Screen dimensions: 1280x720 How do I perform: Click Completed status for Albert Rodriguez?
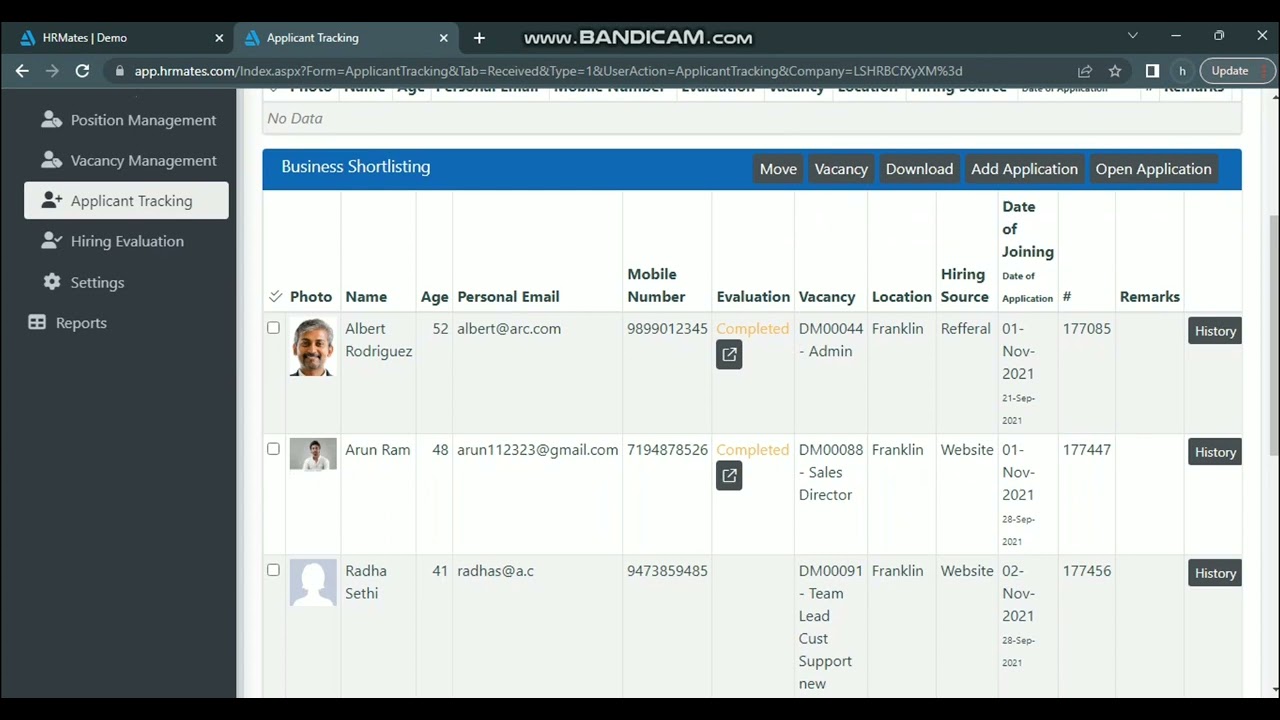click(752, 328)
